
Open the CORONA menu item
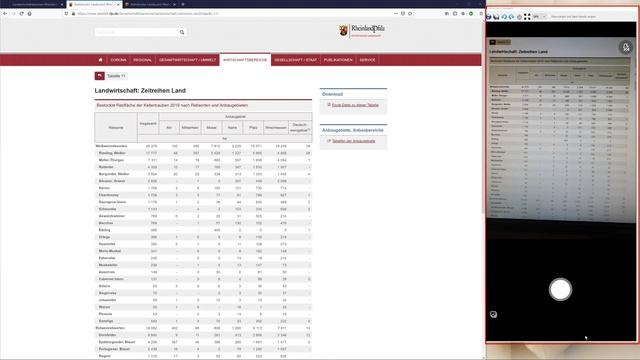tap(118, 60)
